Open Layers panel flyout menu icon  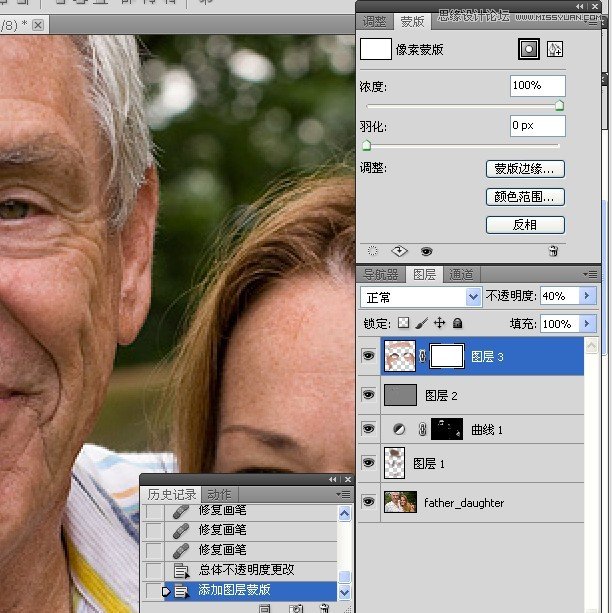tap(590, 274)
